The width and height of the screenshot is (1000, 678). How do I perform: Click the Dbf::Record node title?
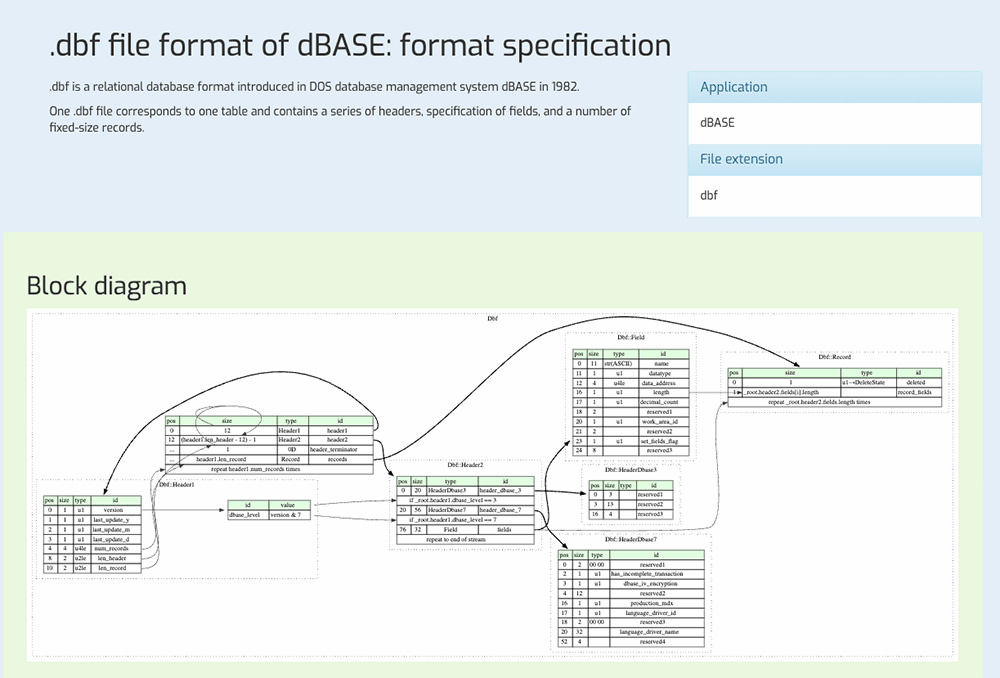click(x=834, y=357)
